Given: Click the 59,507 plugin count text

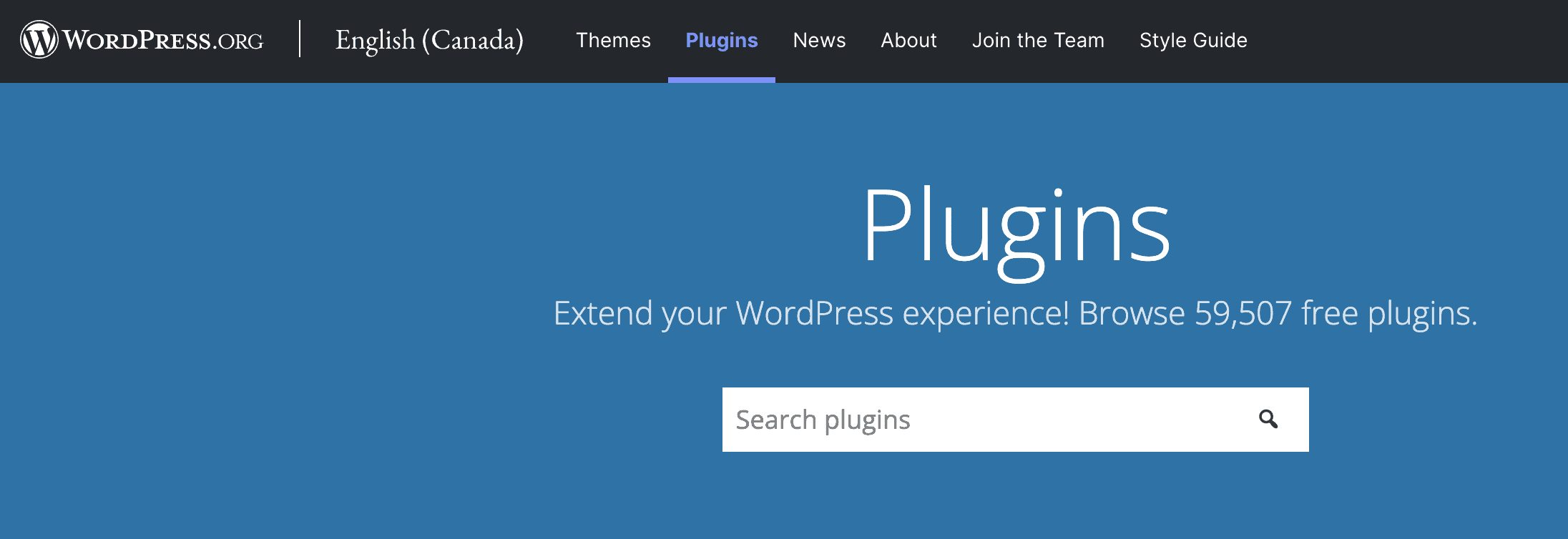Looking at the screenshot, I should (x=1243, y=313).
